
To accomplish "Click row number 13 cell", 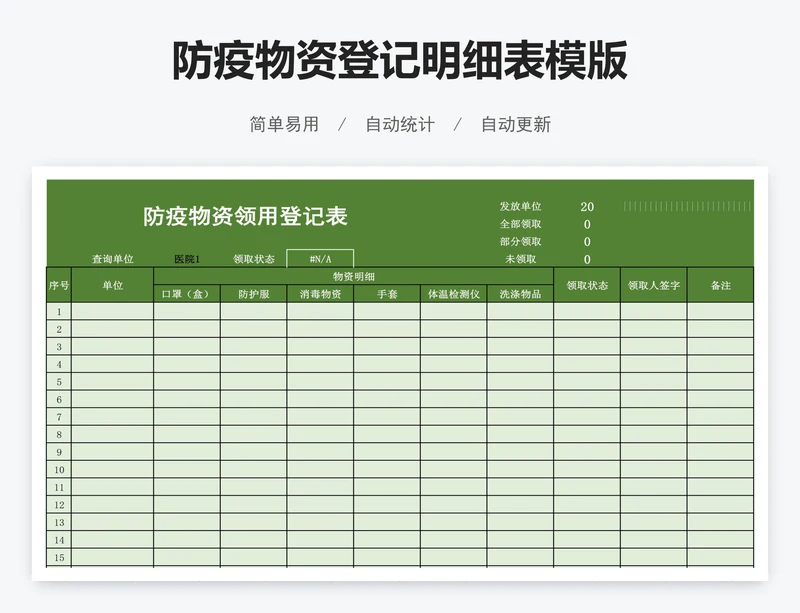I will pos(59,522).
